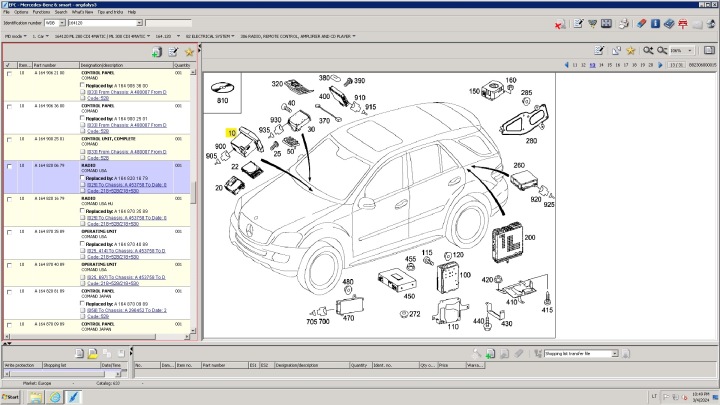
Task: Open the chassis footnote link under part A 164 820 06 79
Action: click(x=127, y=185)
